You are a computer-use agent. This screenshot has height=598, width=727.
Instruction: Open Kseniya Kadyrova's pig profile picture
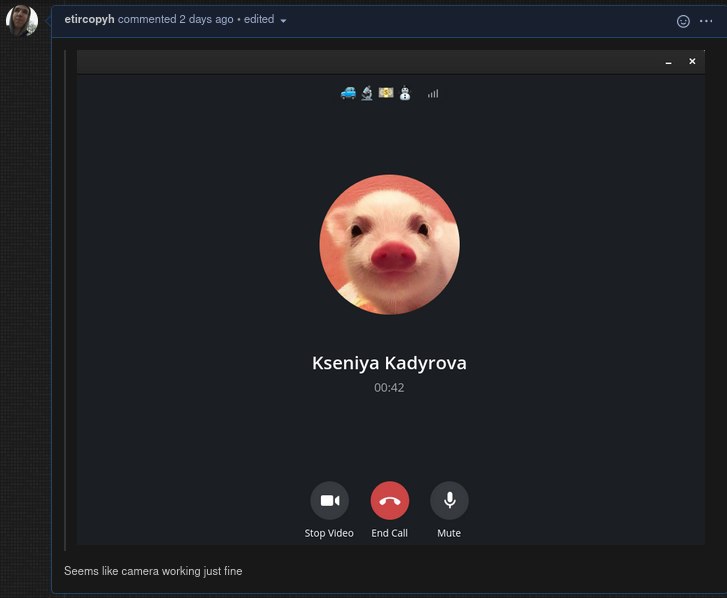tap(389, 244)
